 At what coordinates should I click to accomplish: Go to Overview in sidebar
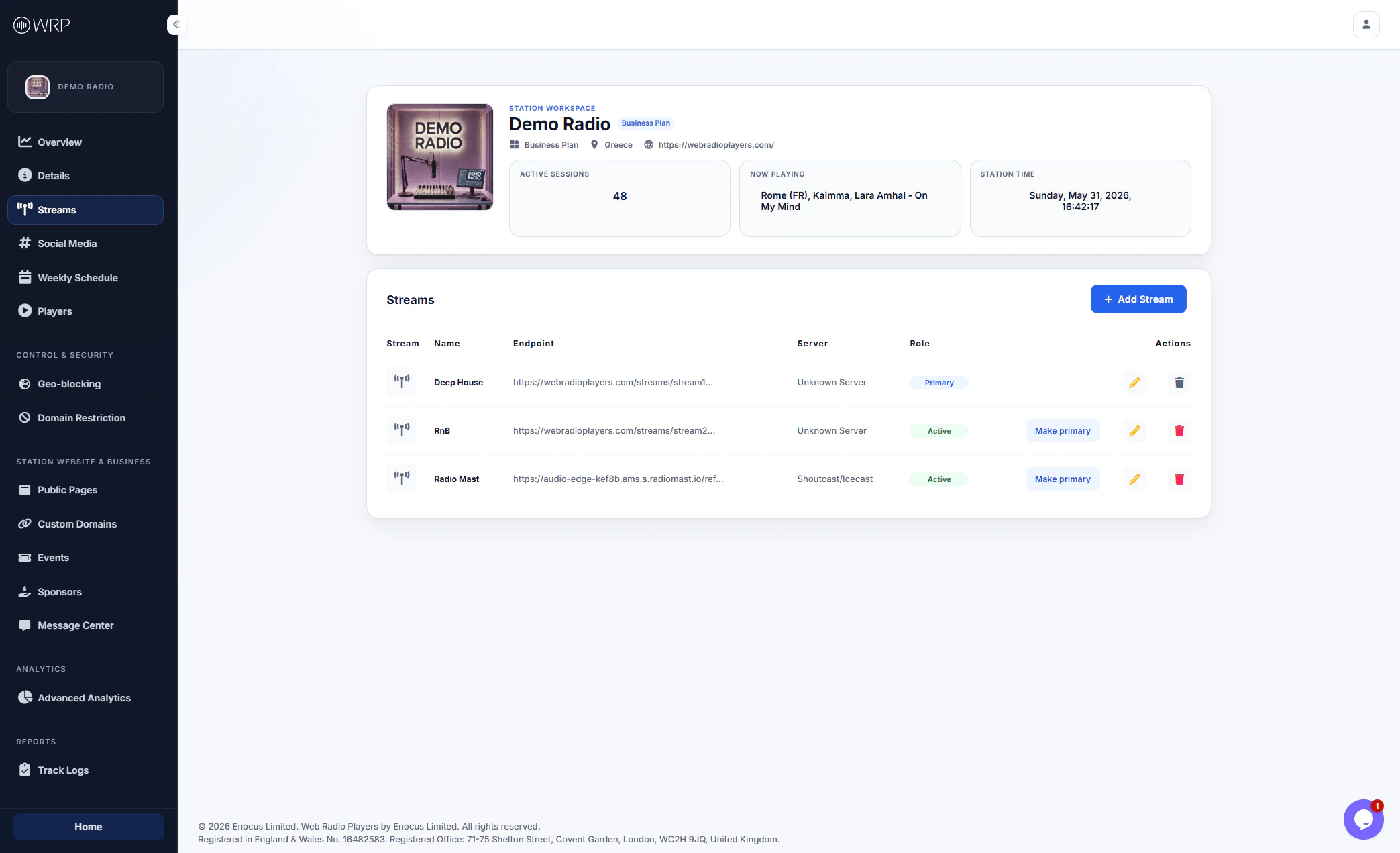(85, 142)
